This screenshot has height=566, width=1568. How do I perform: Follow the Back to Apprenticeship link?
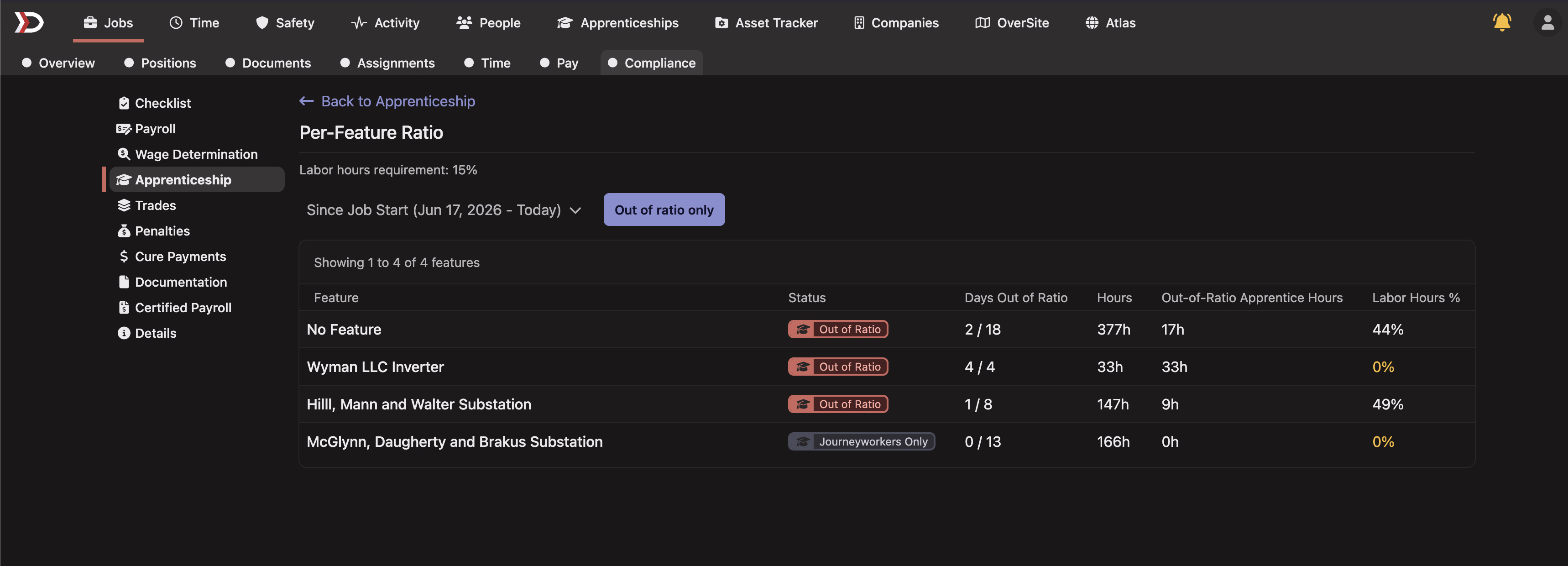coord(387,101)
